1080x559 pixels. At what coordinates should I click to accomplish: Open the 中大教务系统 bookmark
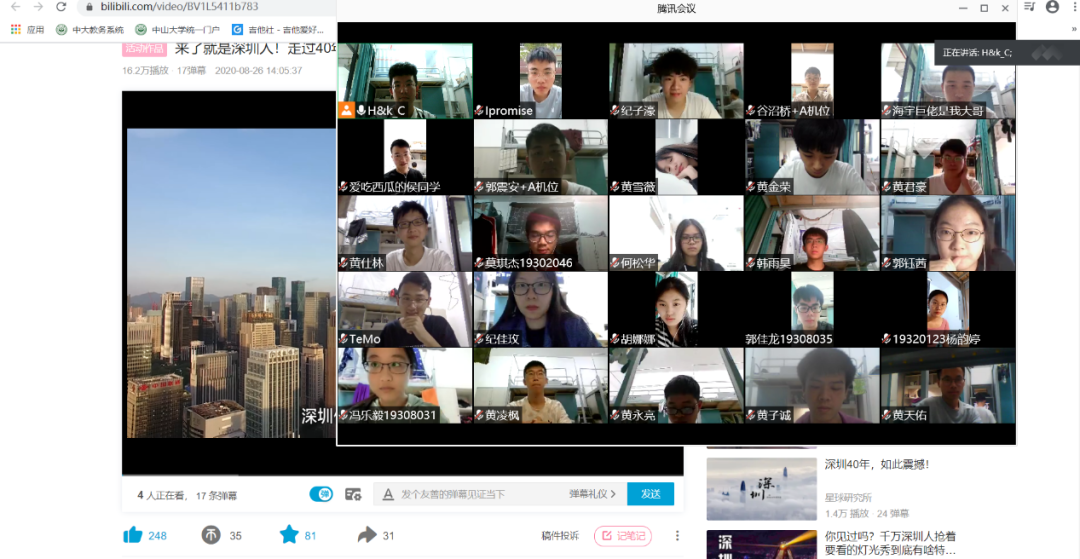pos(90,30)
